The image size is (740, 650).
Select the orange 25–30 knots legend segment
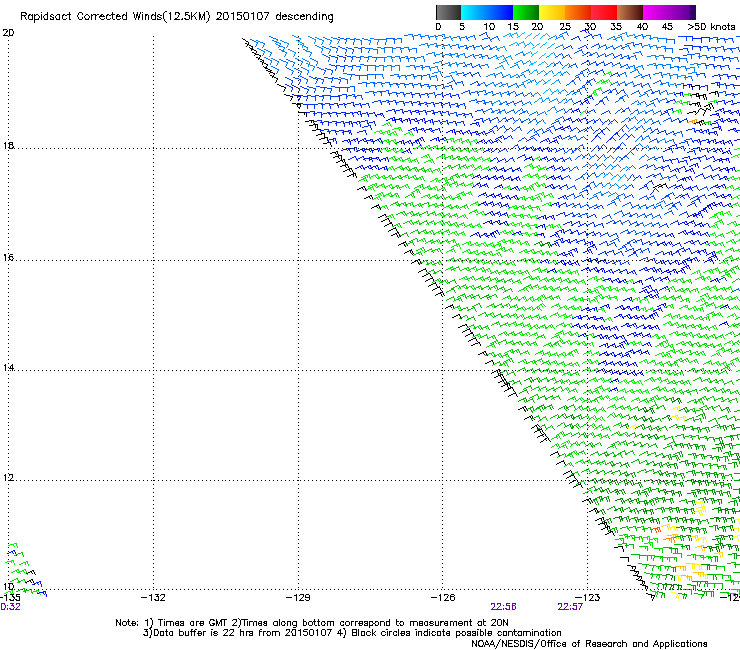[578, 12]
